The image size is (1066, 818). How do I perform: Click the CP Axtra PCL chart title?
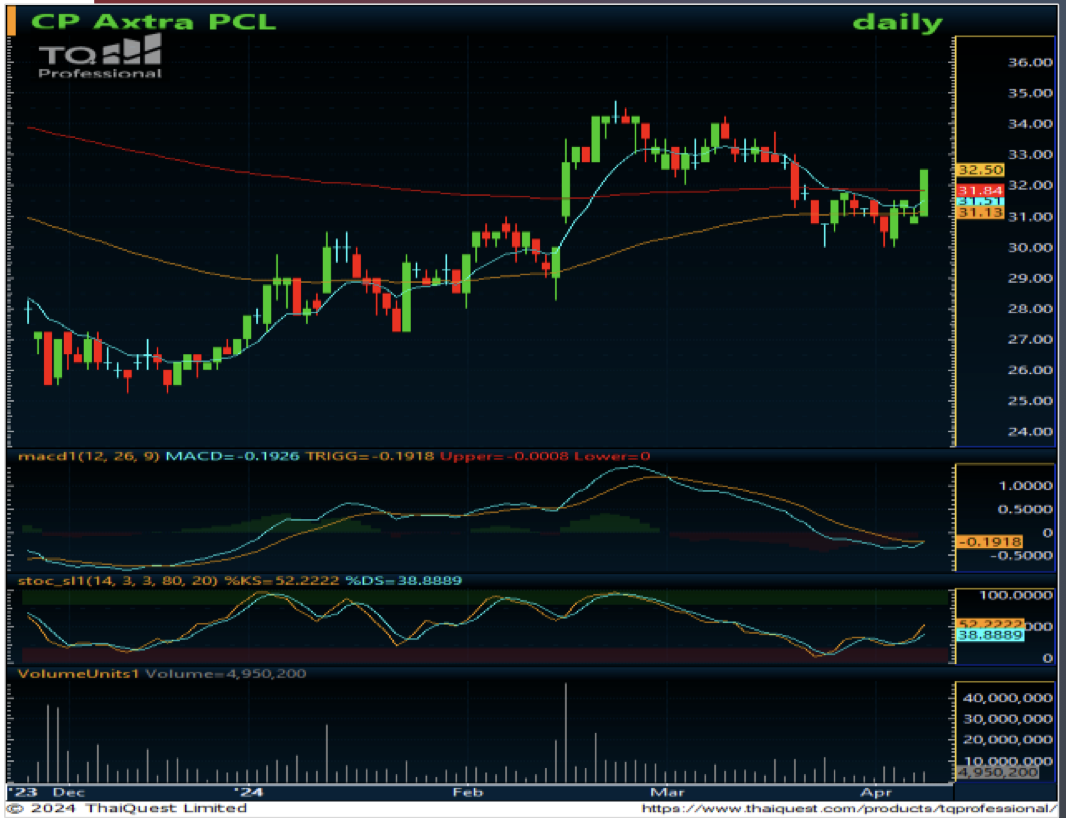[154, 22]
